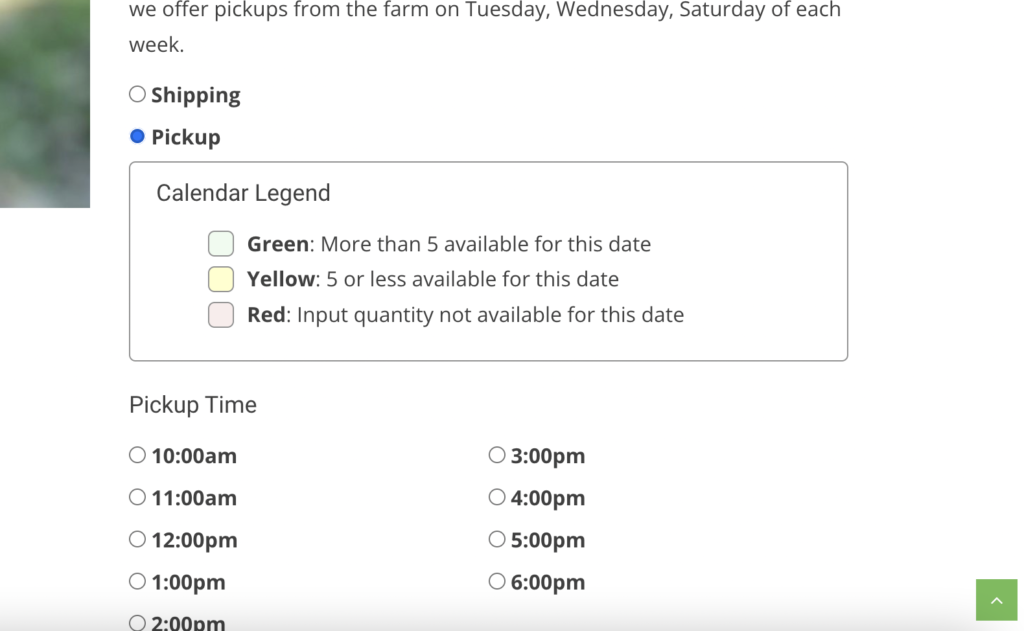1024x631 pixels.
Task: Select the Shipping radio option
Action: click(138, 95)
